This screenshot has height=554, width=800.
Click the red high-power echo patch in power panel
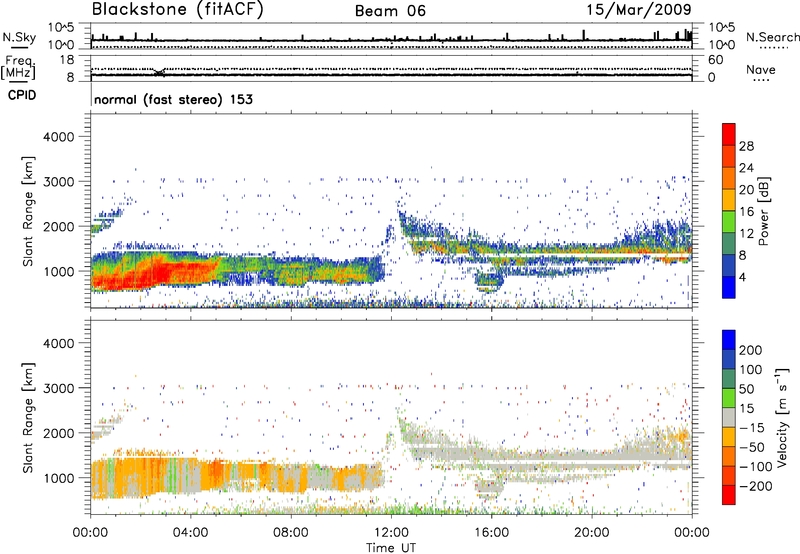coord(158,274)
